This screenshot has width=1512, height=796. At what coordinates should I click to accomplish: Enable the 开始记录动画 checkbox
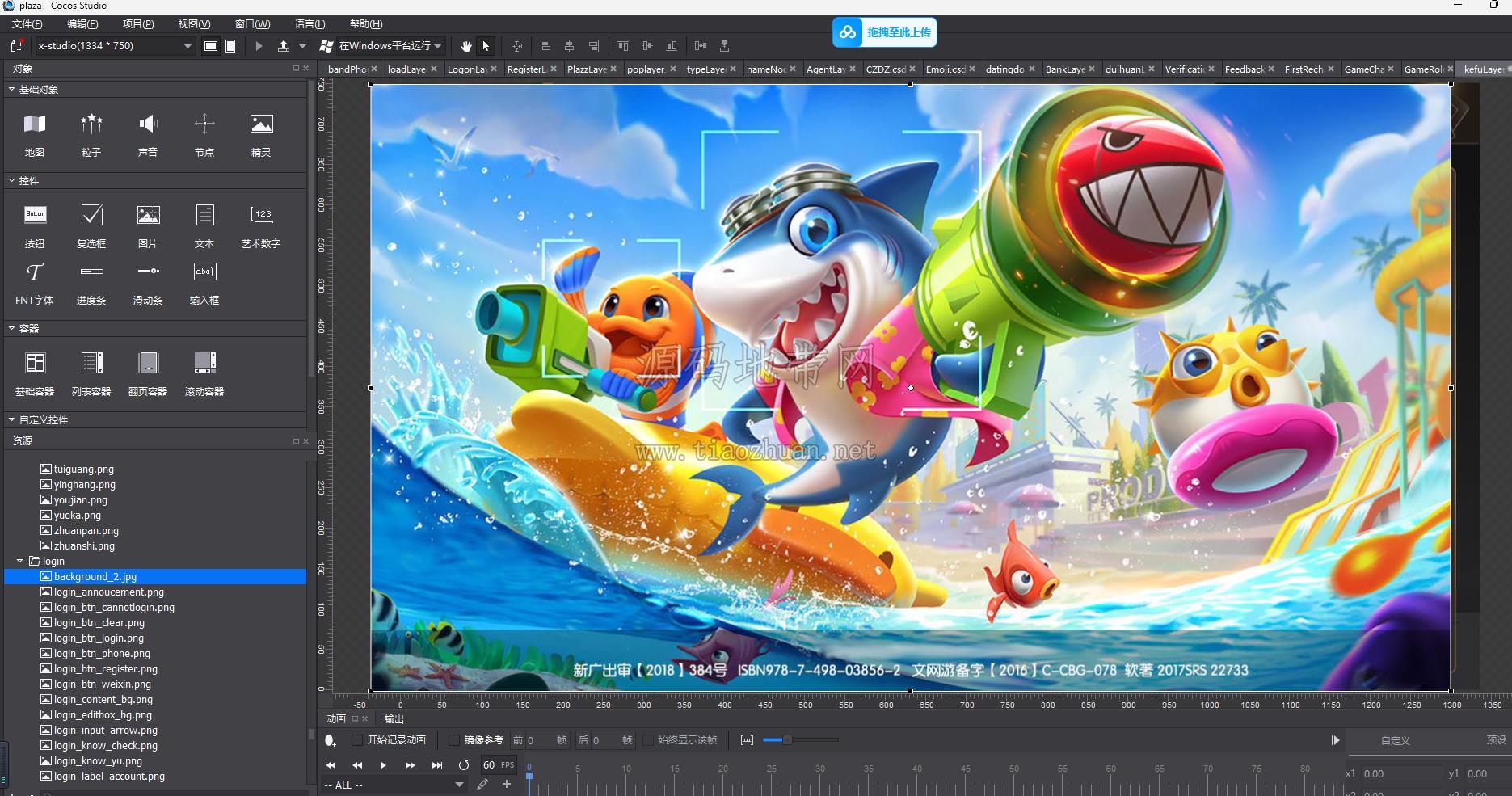coord(357,740)
